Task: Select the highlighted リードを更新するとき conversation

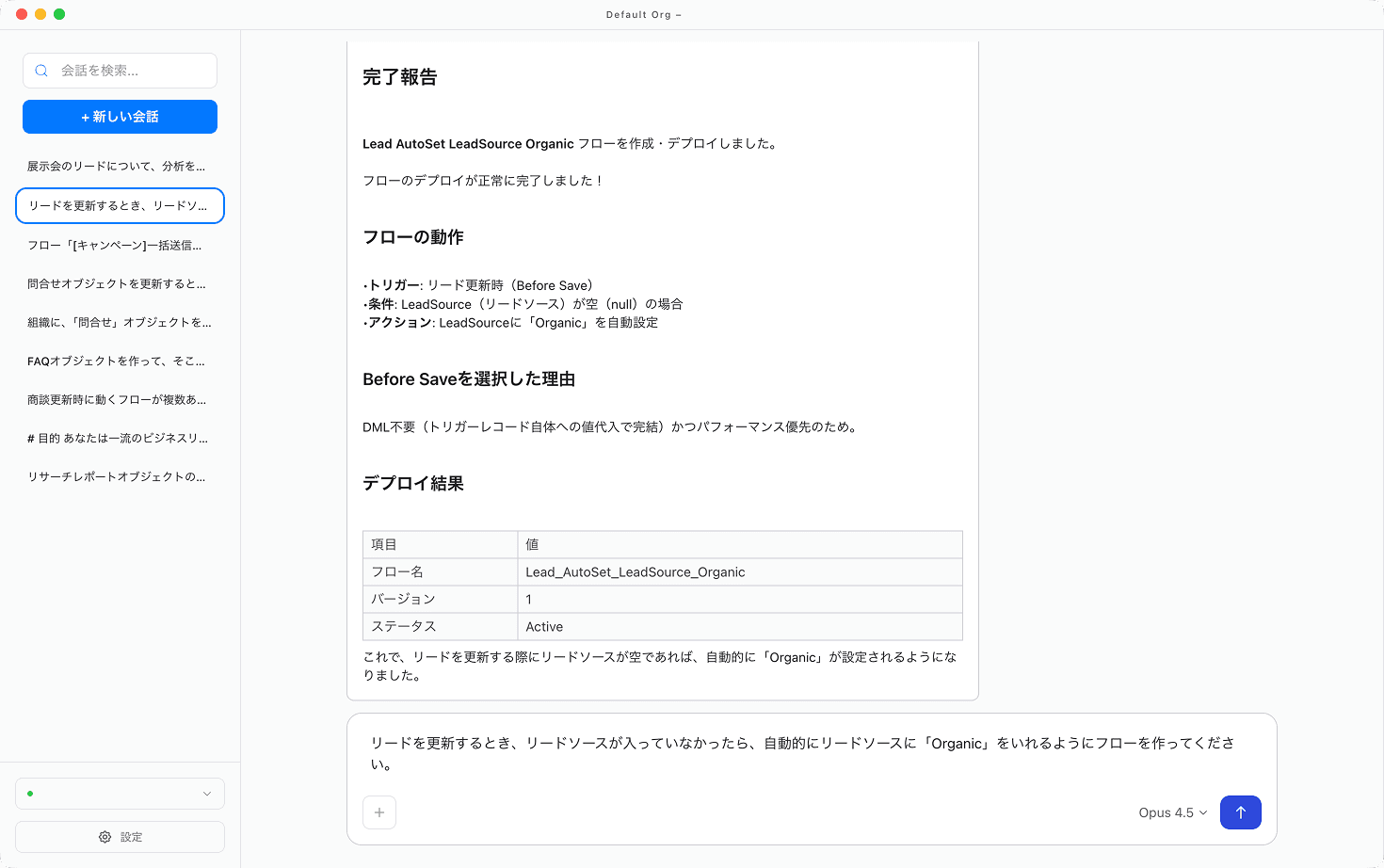Action: (x=120, y=205)
